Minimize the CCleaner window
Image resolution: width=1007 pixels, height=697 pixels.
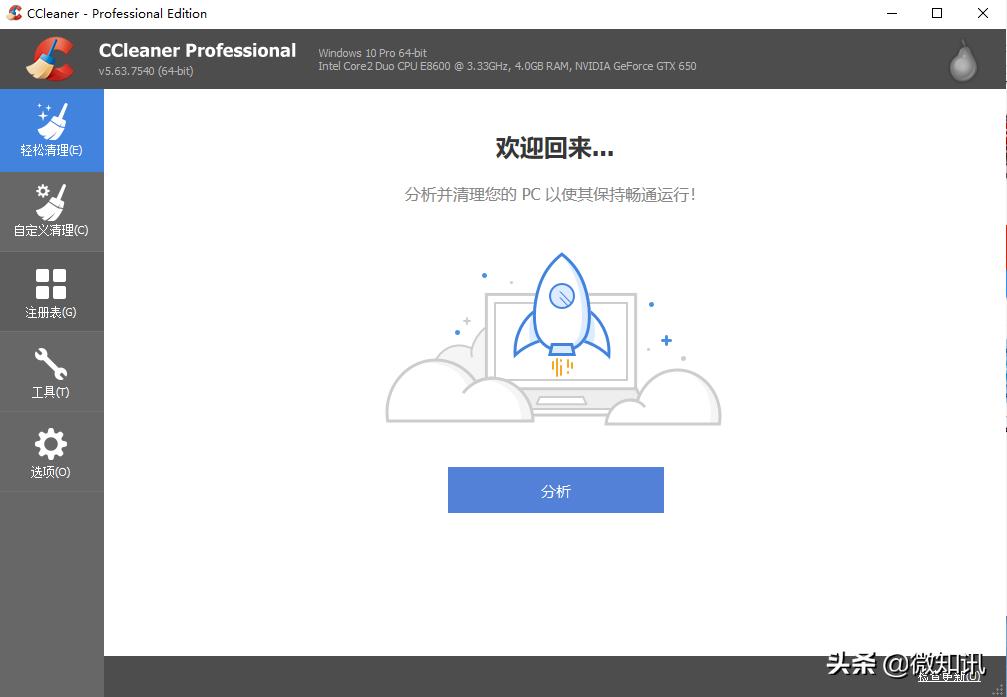891,13
